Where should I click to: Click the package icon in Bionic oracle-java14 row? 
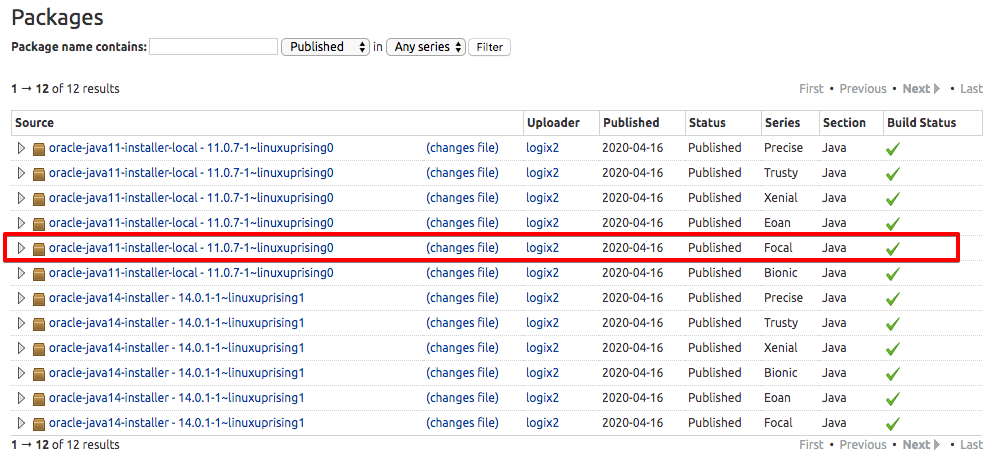click(x=39, y=373)
